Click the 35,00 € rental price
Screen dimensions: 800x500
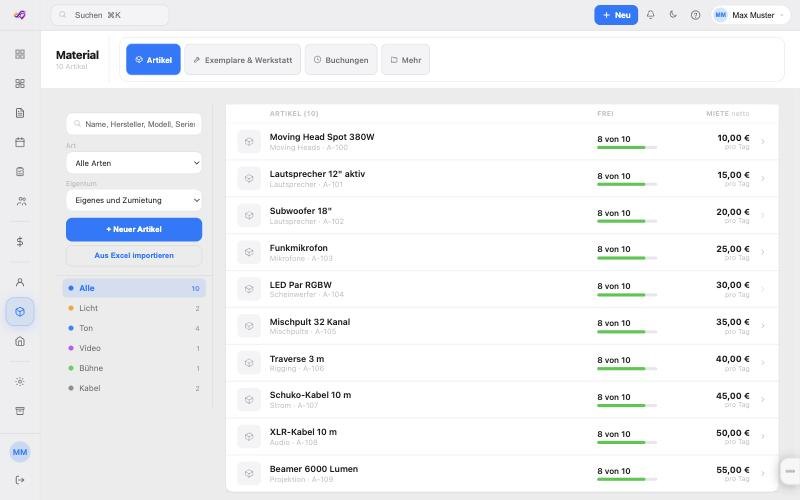coord(733,322)
